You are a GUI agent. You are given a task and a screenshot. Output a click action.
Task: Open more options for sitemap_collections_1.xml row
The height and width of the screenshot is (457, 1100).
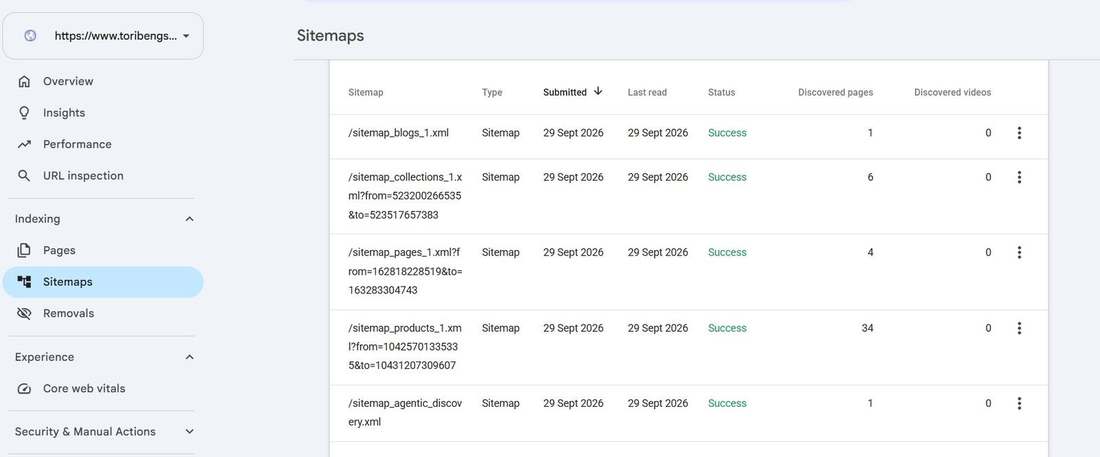click(1019, 178)
